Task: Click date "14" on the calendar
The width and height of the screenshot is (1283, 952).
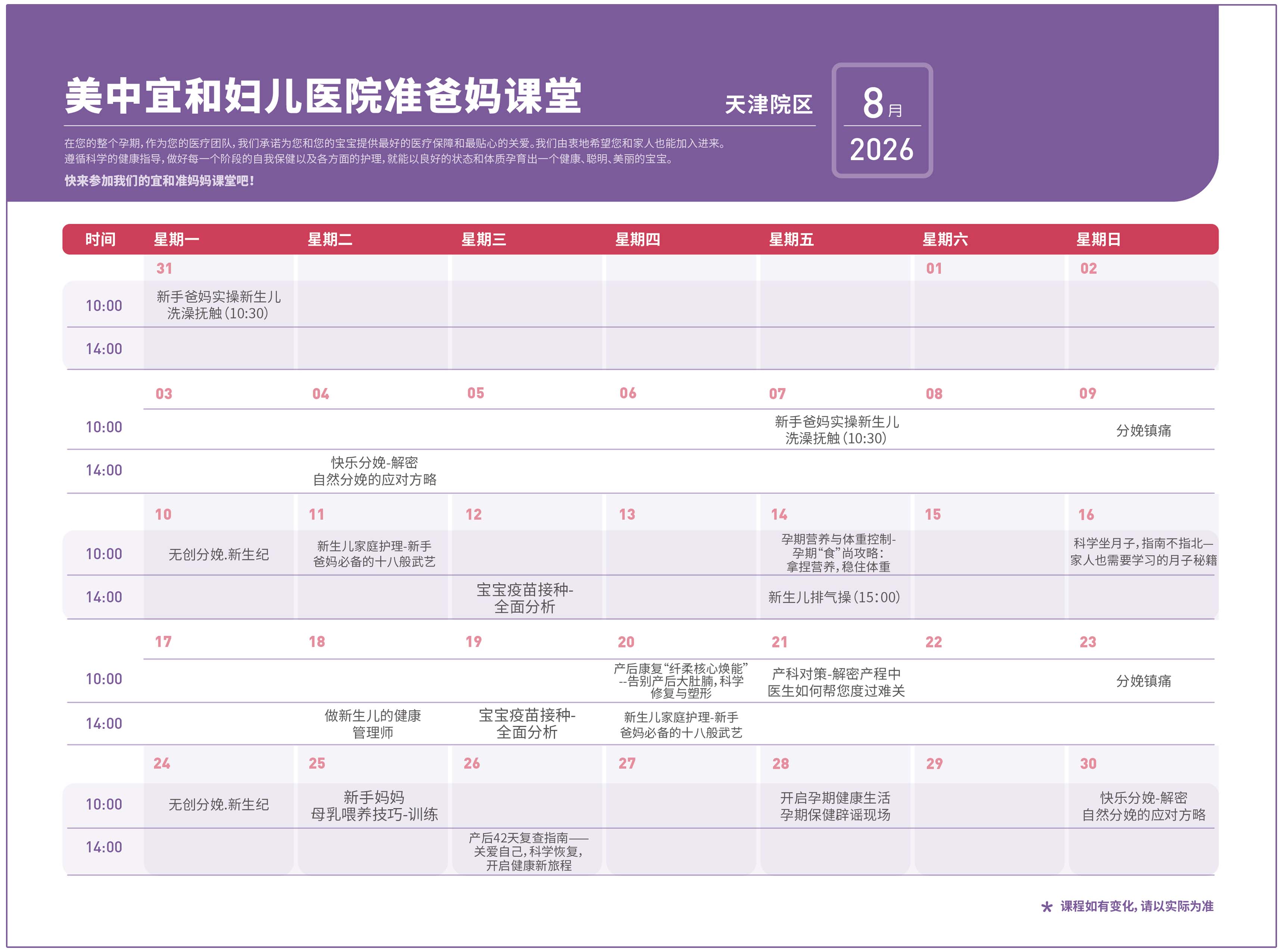Action: (779, 514)
